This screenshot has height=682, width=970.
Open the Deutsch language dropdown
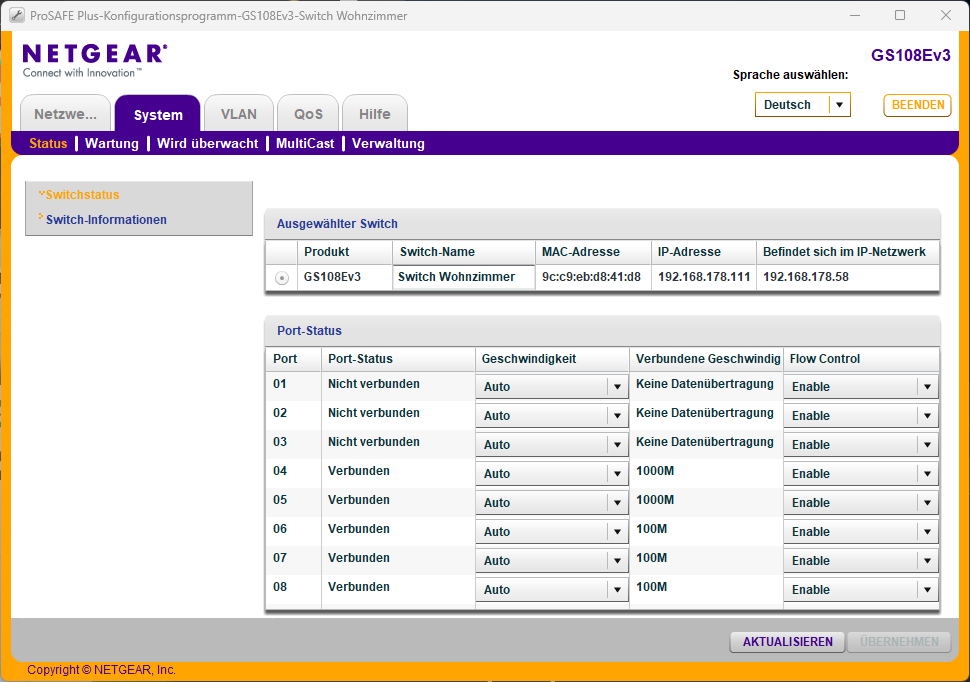(802, 105)
